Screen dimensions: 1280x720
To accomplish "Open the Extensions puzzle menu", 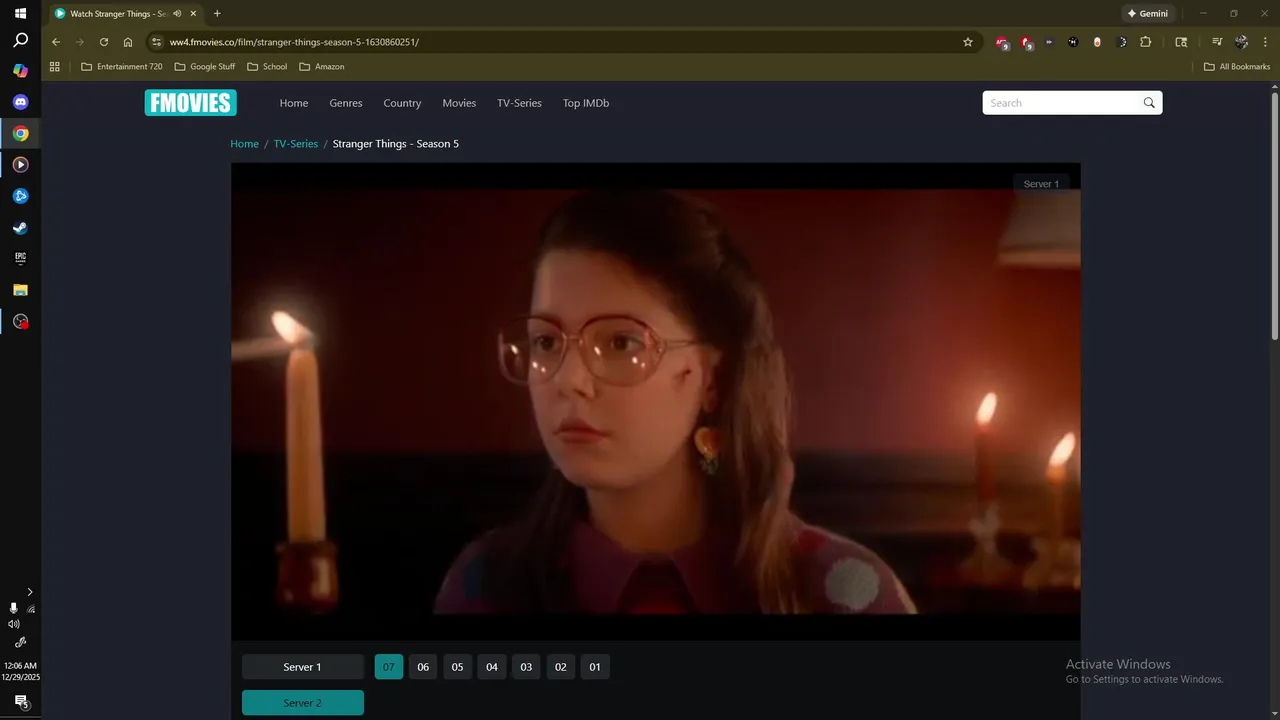I will (1146, 42).
